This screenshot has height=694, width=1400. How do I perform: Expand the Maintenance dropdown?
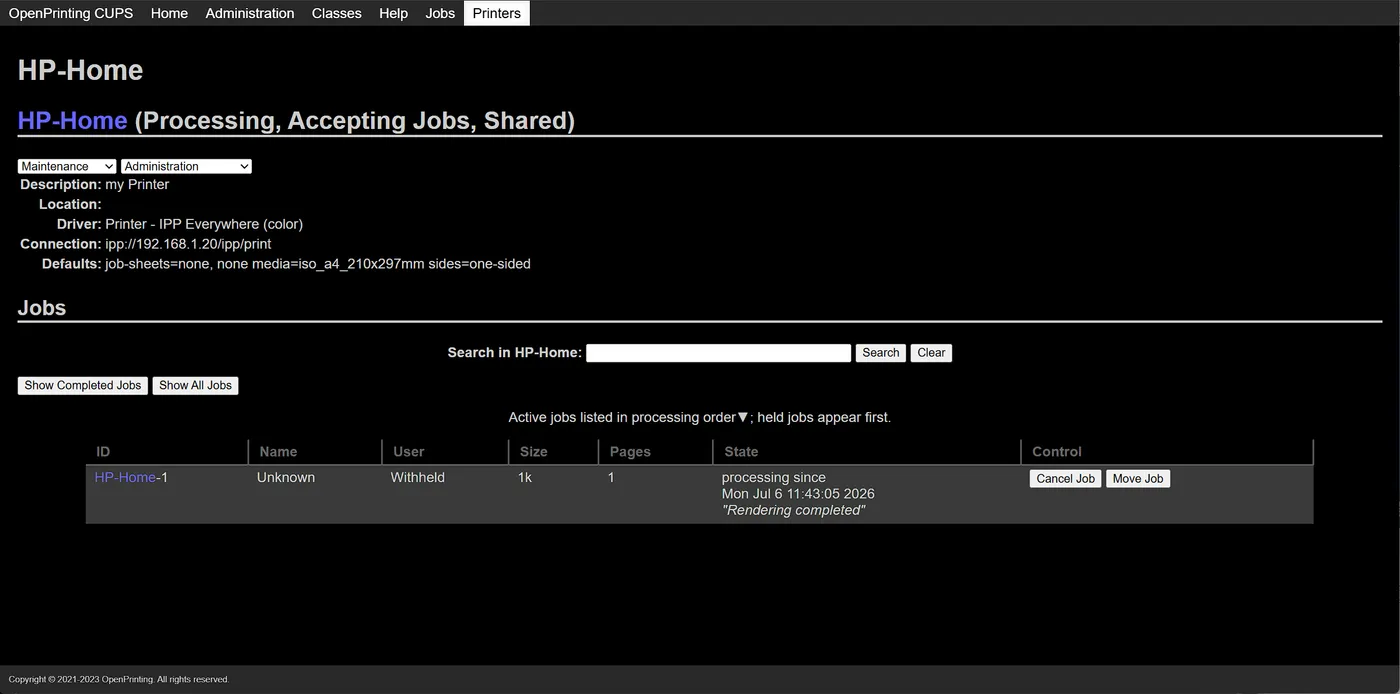[x=67, y=166]
